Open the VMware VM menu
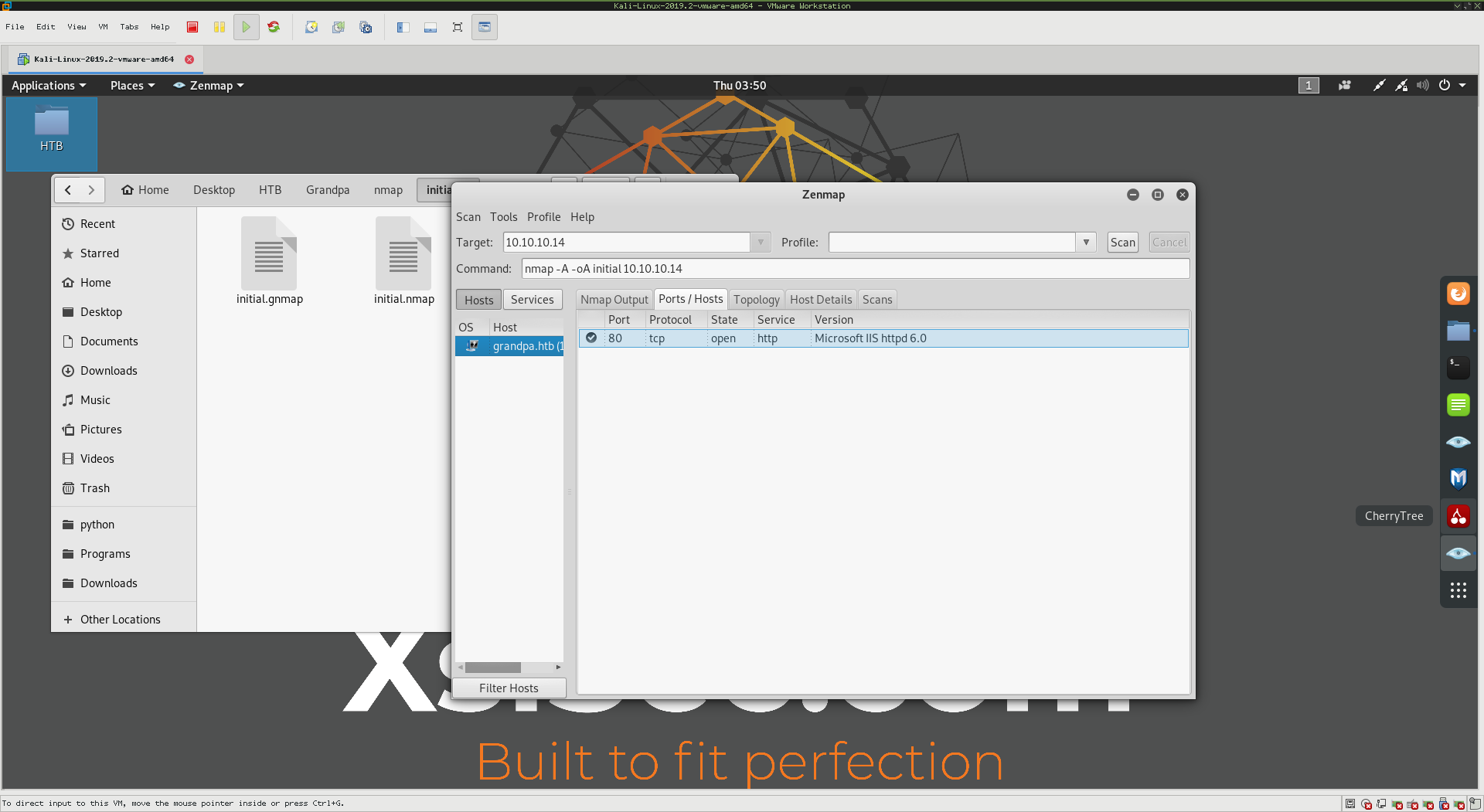1484x812 pixels. [103, 27]
